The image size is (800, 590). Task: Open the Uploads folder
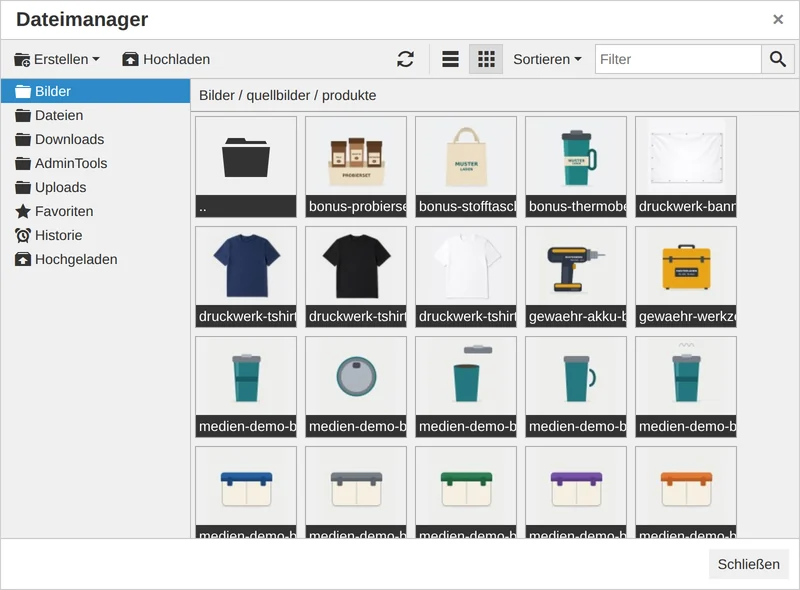(95, 187)
